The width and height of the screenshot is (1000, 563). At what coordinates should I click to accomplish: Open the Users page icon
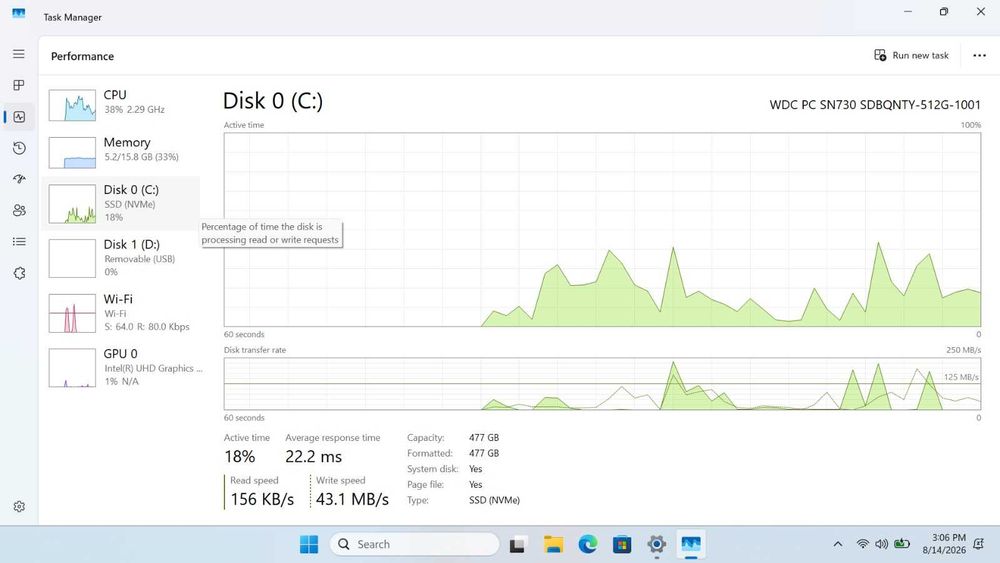pos(19,210)
